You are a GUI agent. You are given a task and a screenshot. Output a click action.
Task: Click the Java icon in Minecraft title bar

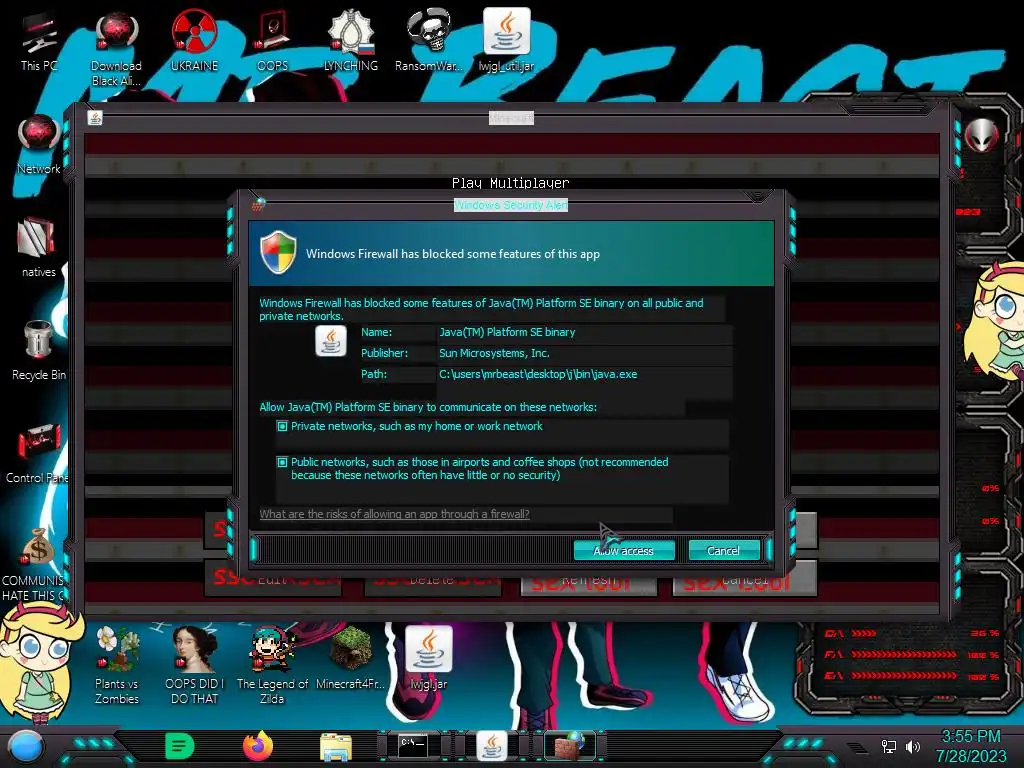[x=95, y=118]
